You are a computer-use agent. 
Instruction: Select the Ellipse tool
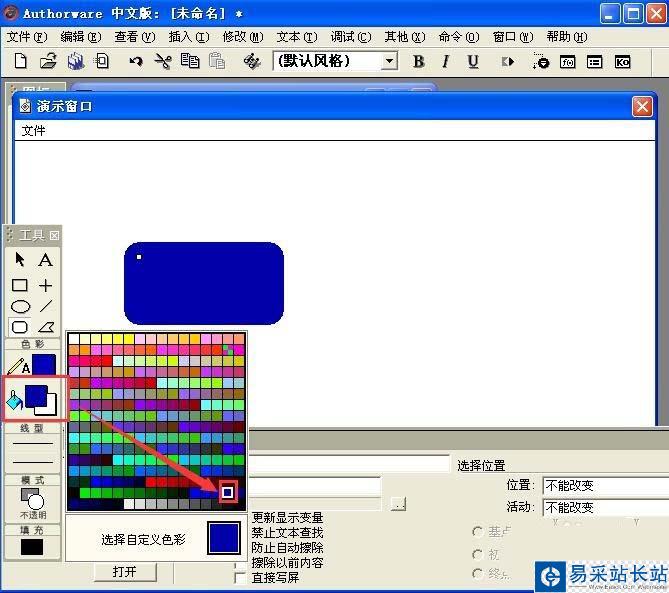pos(20,306)
